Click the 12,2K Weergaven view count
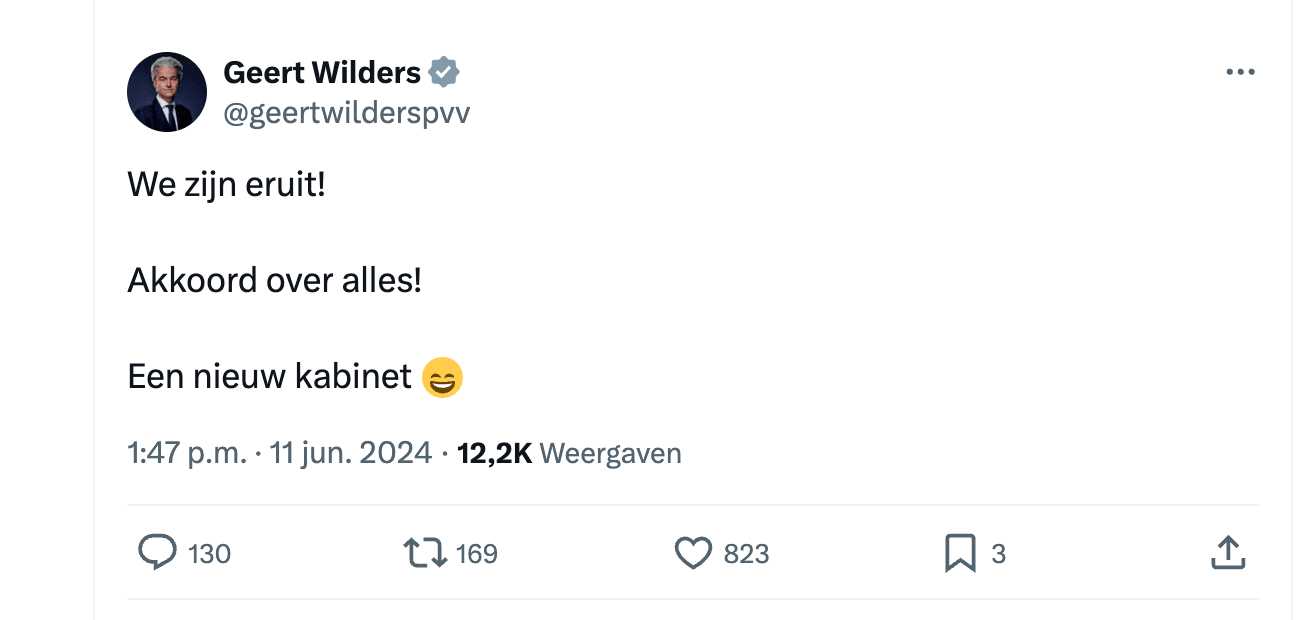This screenshot has width=1304, height=620. point(569,454)
